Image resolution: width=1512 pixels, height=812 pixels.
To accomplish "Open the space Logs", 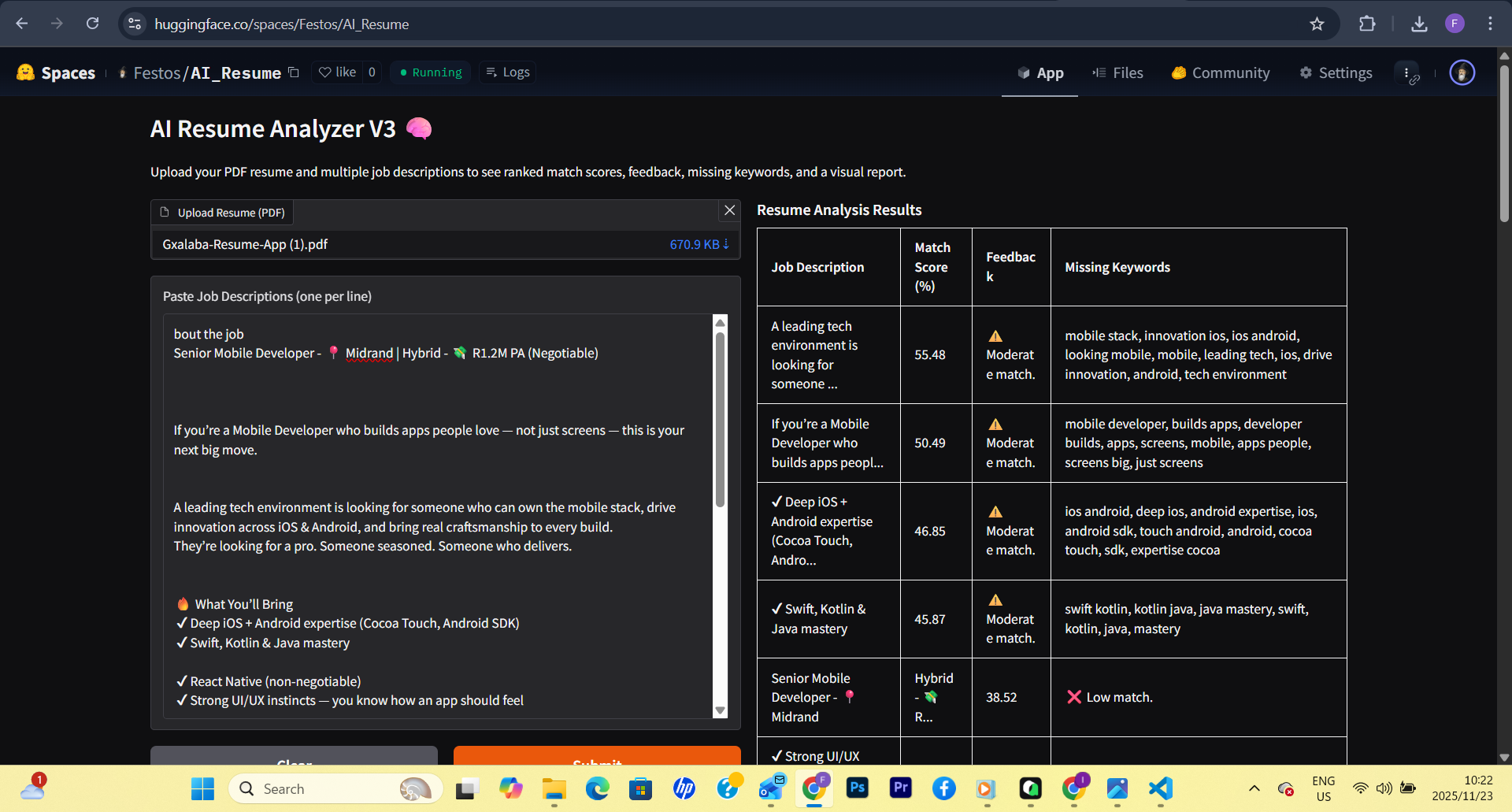I will point(508,72).
